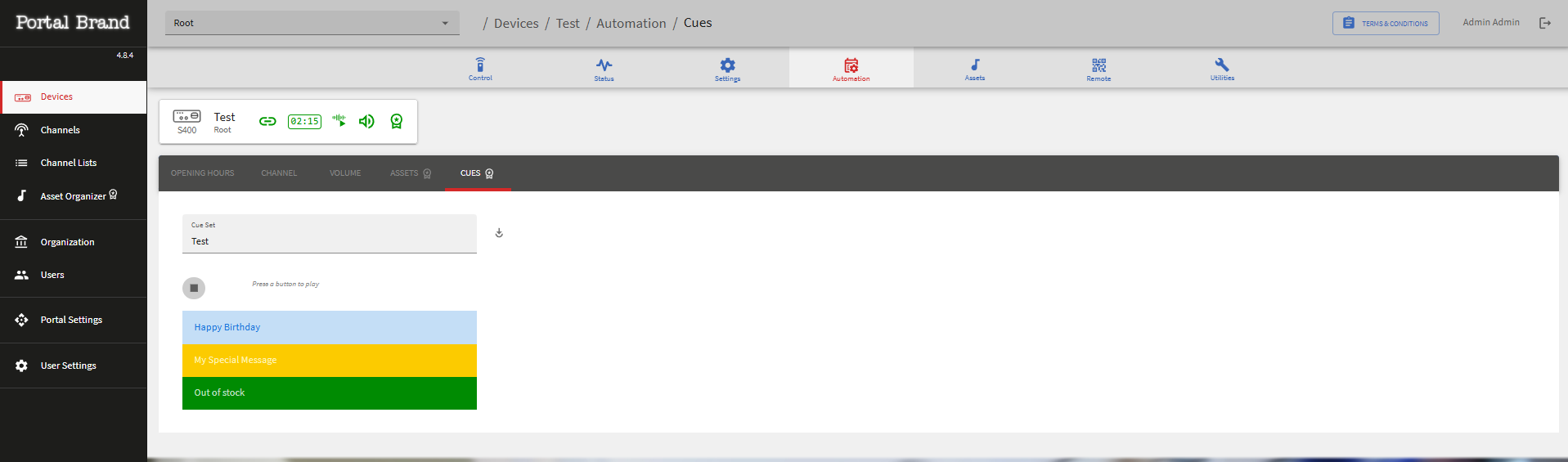Open Portal Settings in the sidebar

(x=74, y=320)
